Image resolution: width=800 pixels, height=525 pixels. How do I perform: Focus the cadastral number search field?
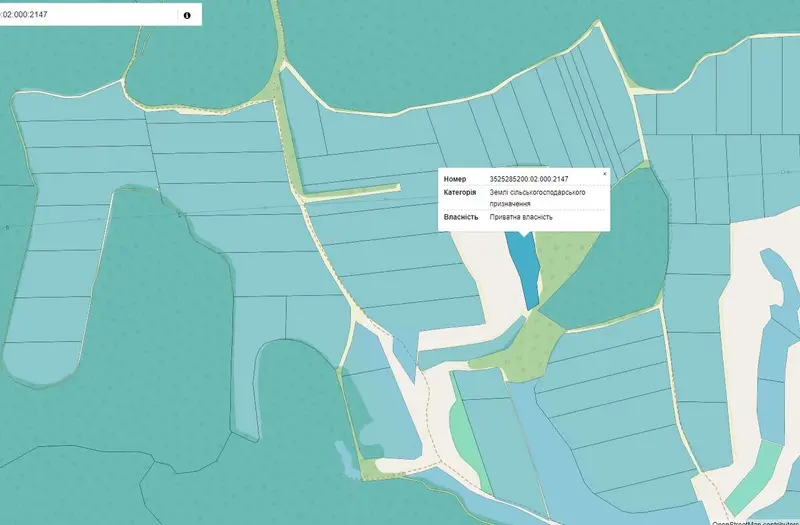tap(88, 15)
